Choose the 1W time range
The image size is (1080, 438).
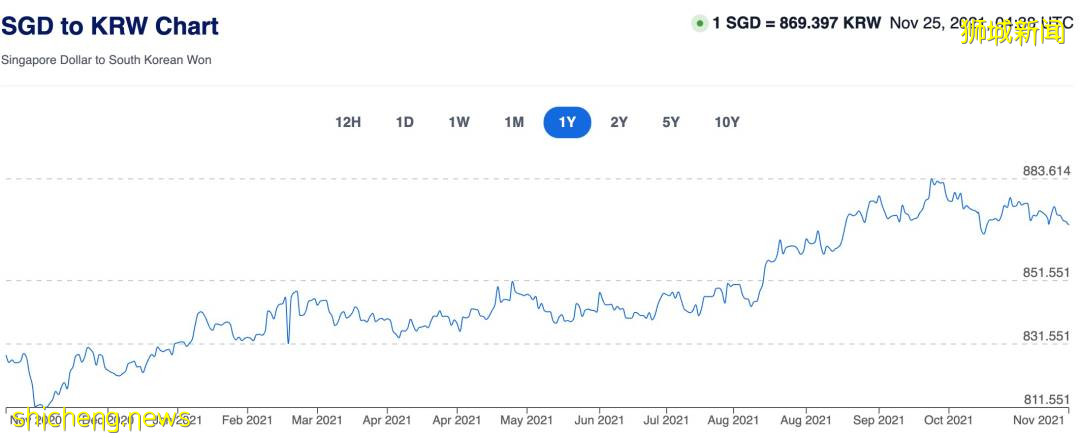tap(459, 122)
